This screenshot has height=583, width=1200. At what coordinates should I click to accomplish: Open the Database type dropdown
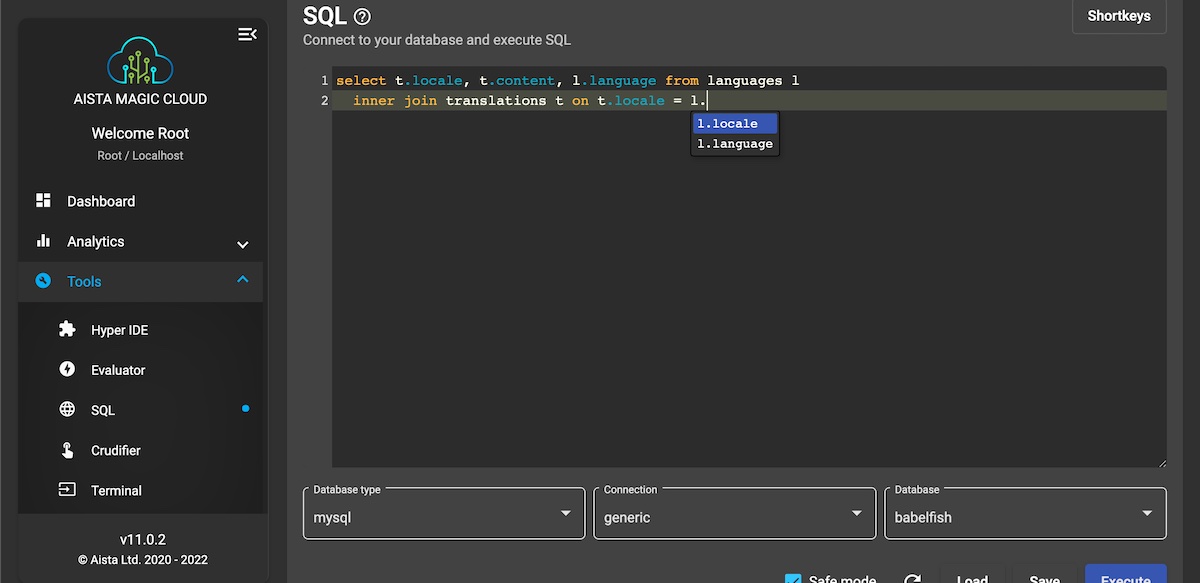(443, 514)
